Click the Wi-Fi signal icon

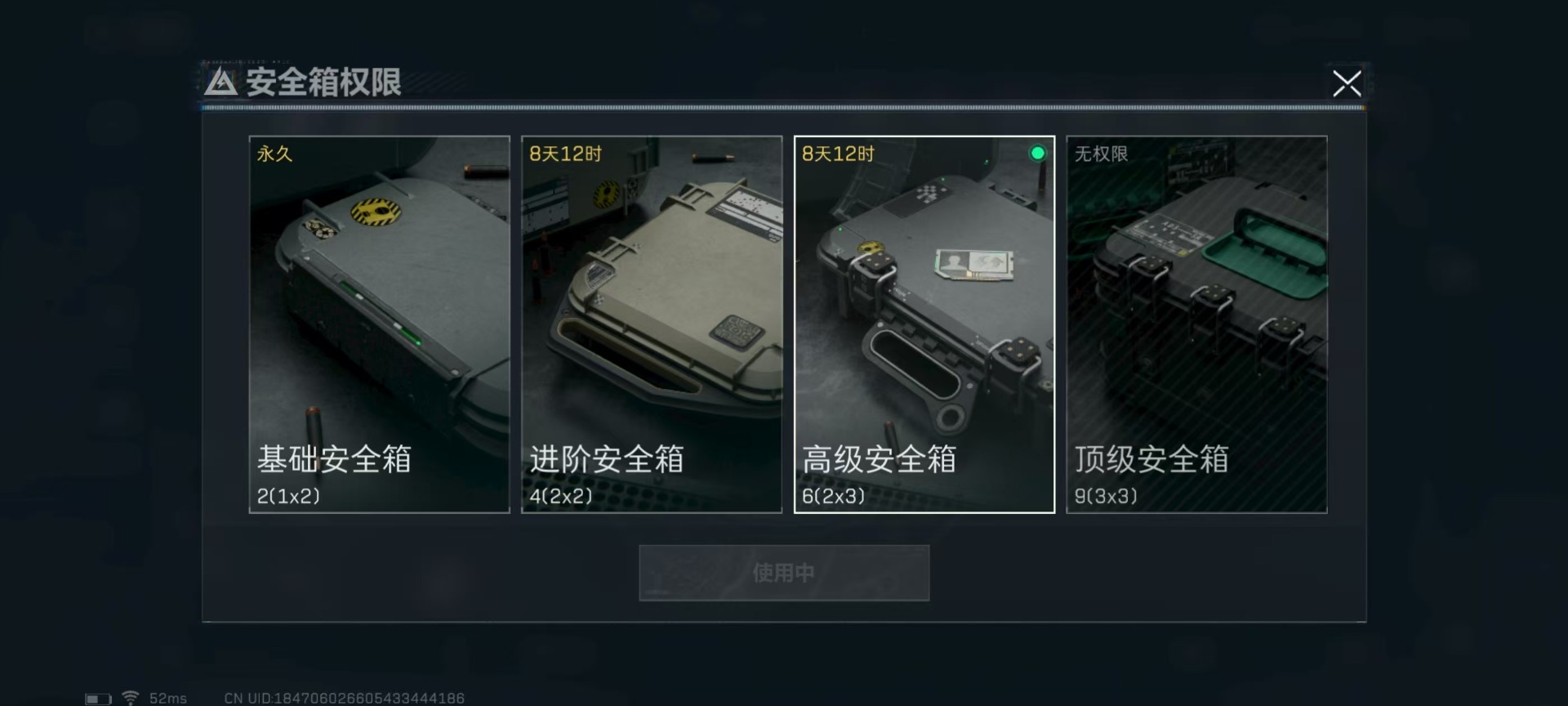130,698
